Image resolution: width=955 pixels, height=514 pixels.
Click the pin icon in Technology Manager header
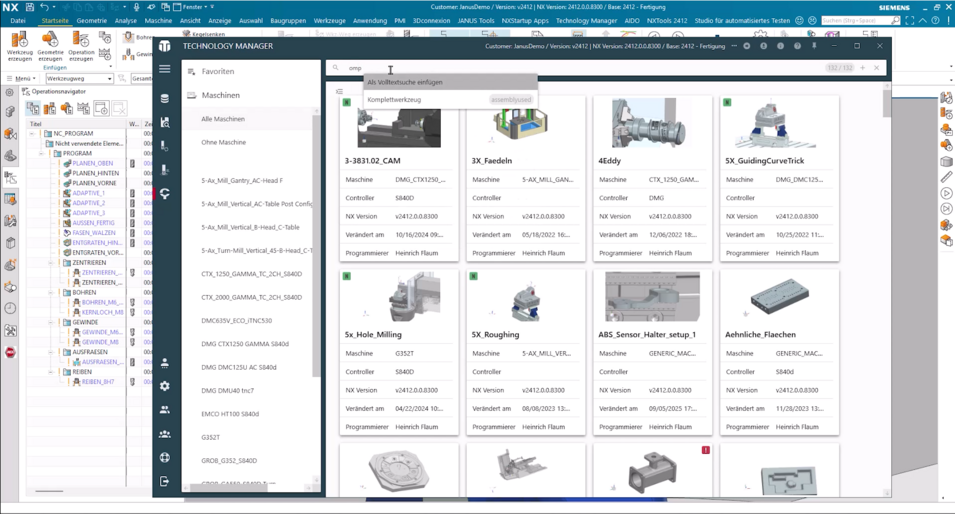[814, 46]
